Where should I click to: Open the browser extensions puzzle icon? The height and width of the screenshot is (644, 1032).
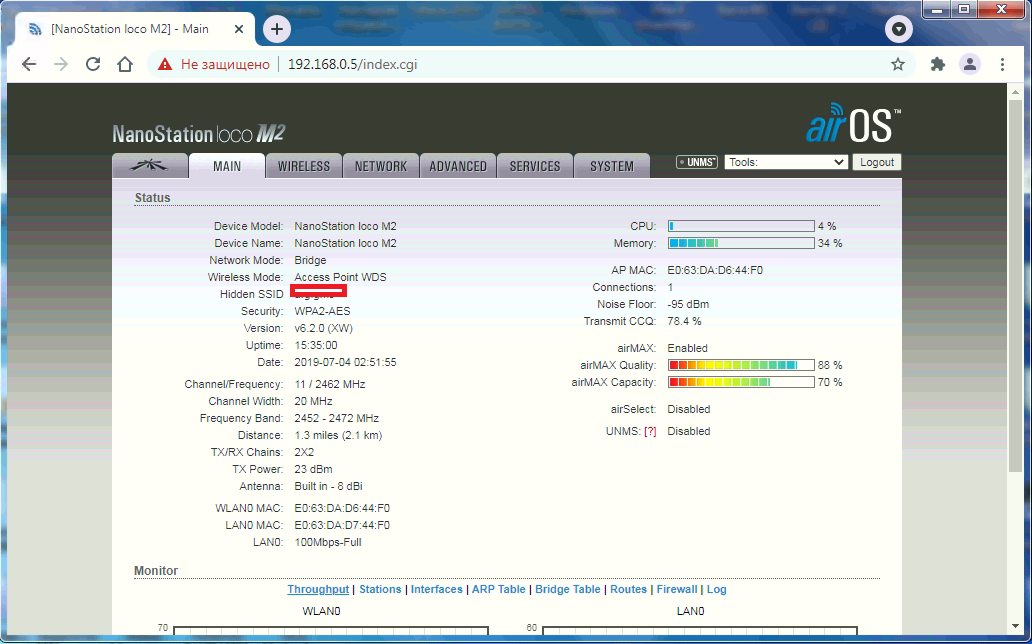point(938,64)
